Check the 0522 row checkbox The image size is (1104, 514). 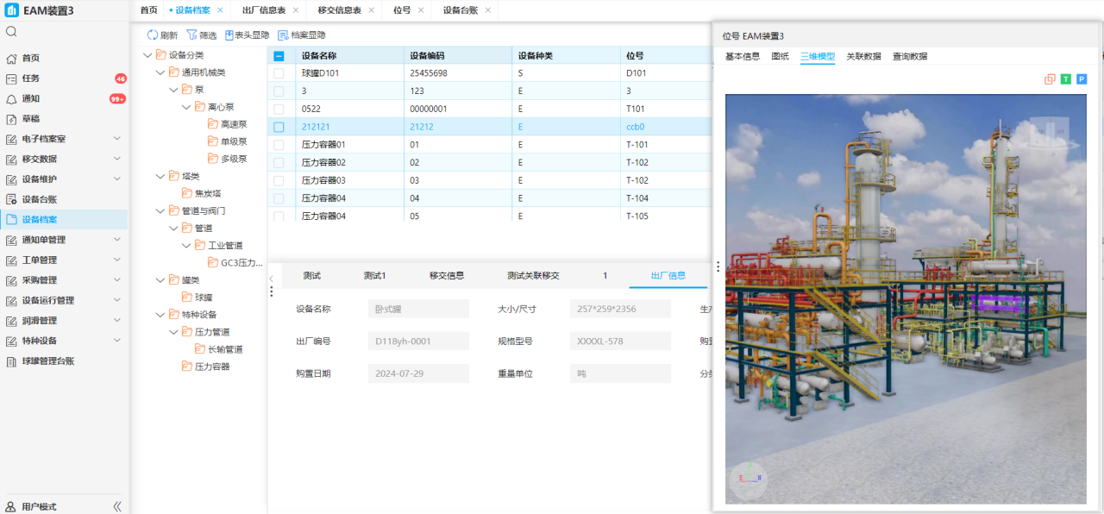tap(279, 109)
